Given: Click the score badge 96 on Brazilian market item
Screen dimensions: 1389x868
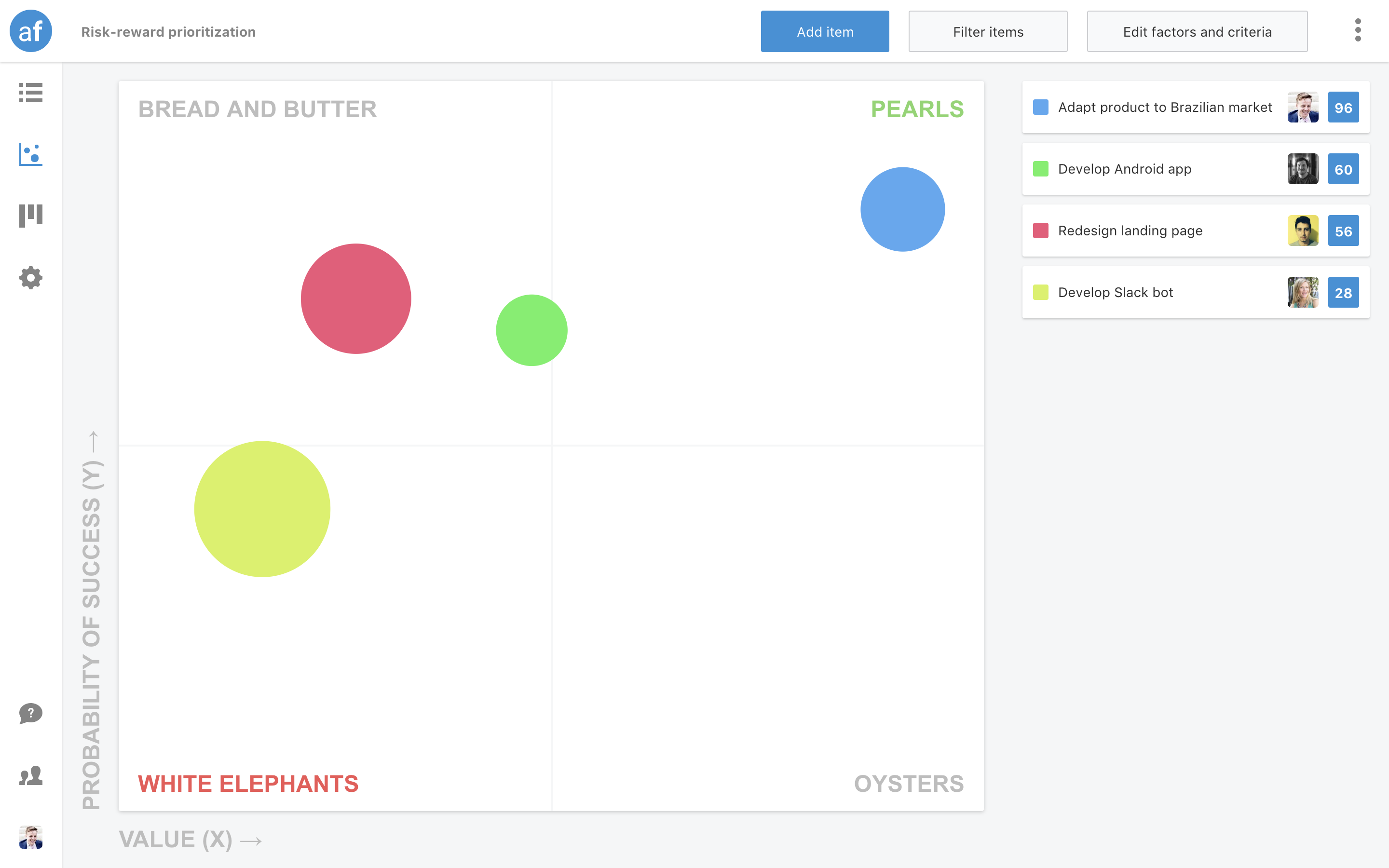Looking at the screenshot, I should pyautogui.click(x=1344, y=107).
